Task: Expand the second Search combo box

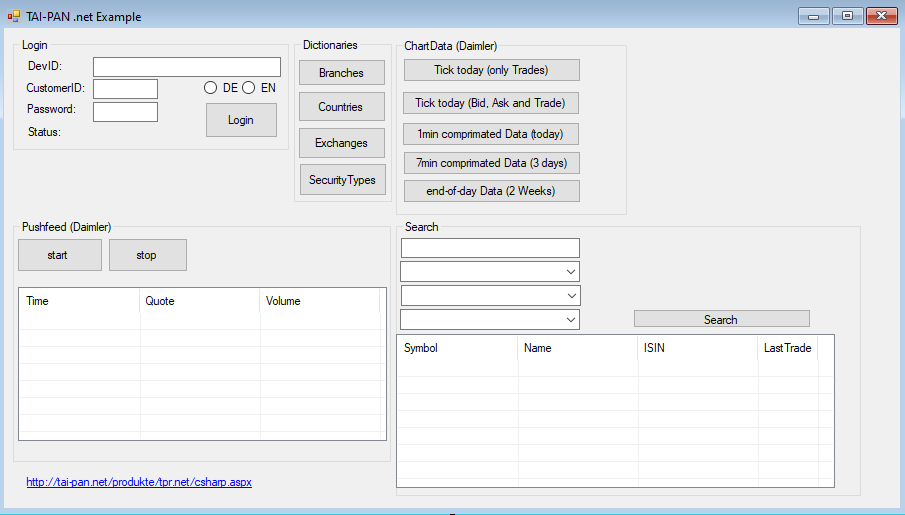Action: 490,296
